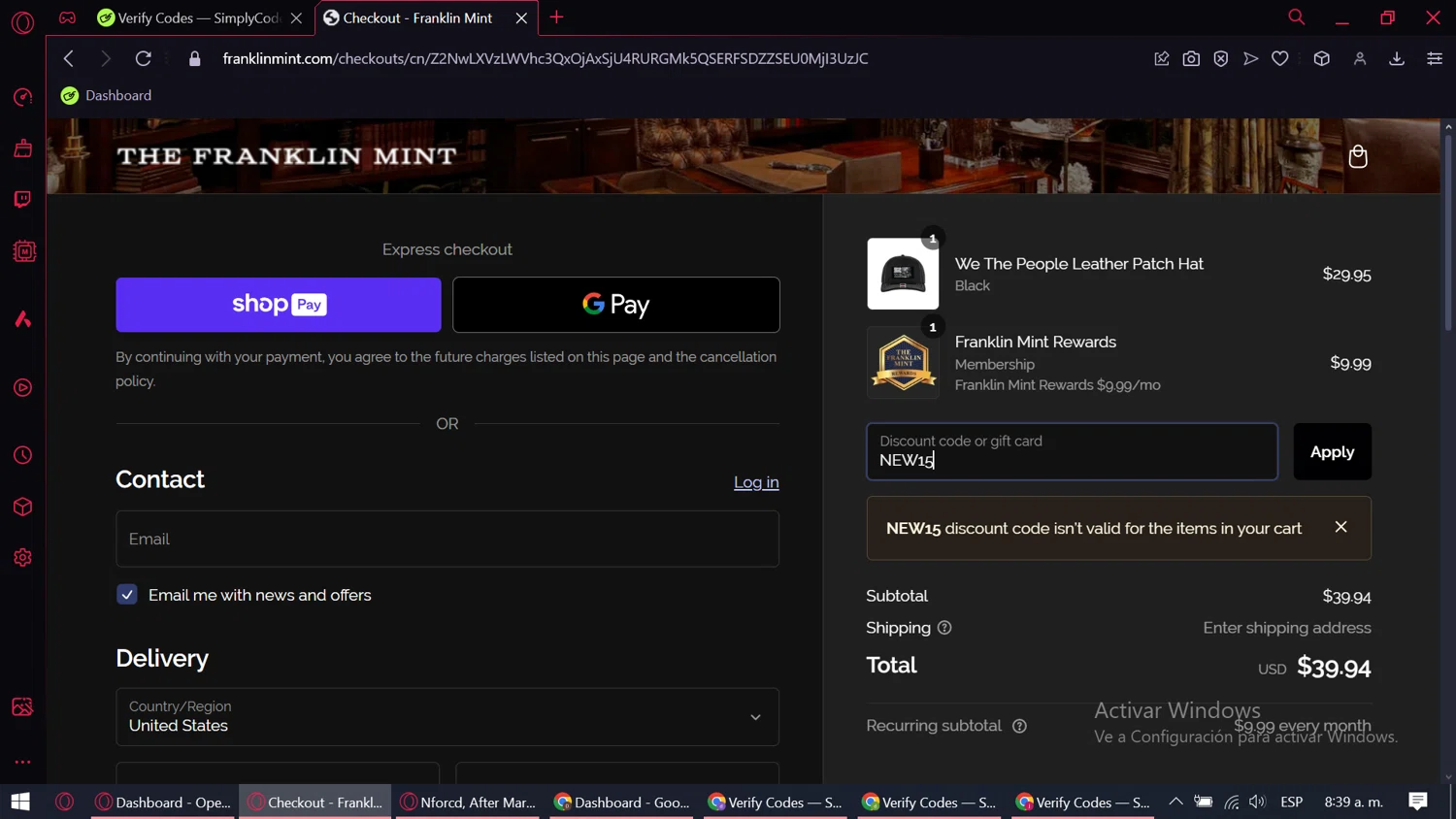This screenshot has height=819, width=1456.
Task: Switch to Dashboard - Goo... Chrome taskbar window
Action: 622,802
